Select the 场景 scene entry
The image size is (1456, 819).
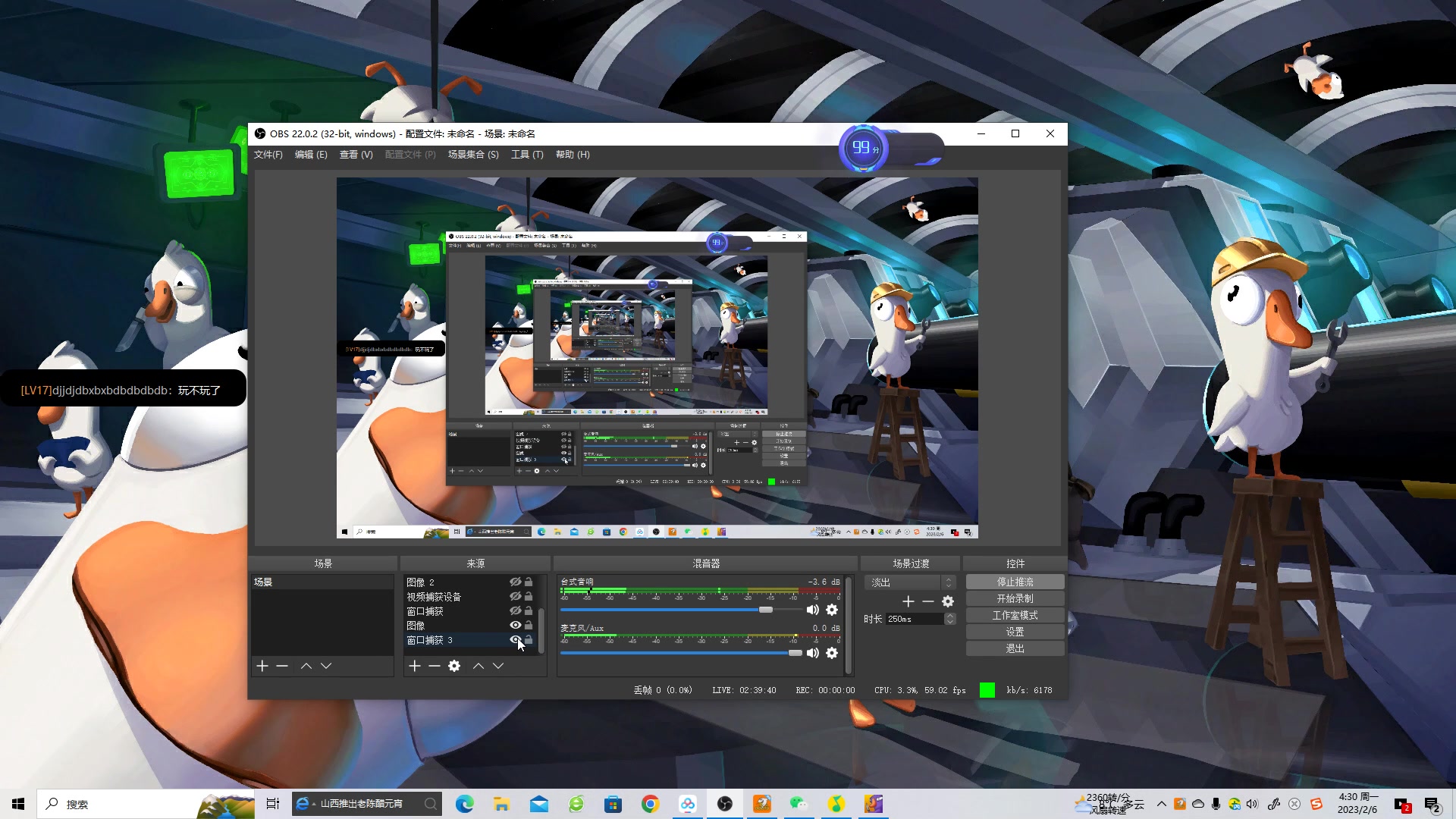tap(322, 582)
